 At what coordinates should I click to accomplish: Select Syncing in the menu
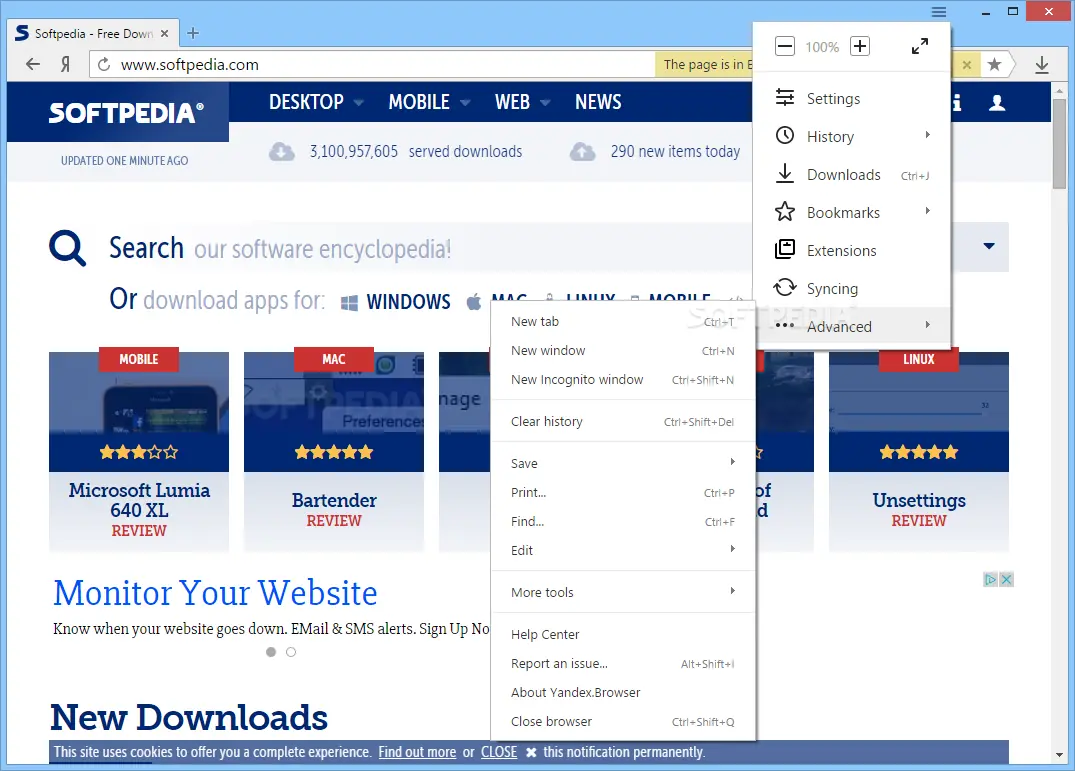[x=851, y=289]
